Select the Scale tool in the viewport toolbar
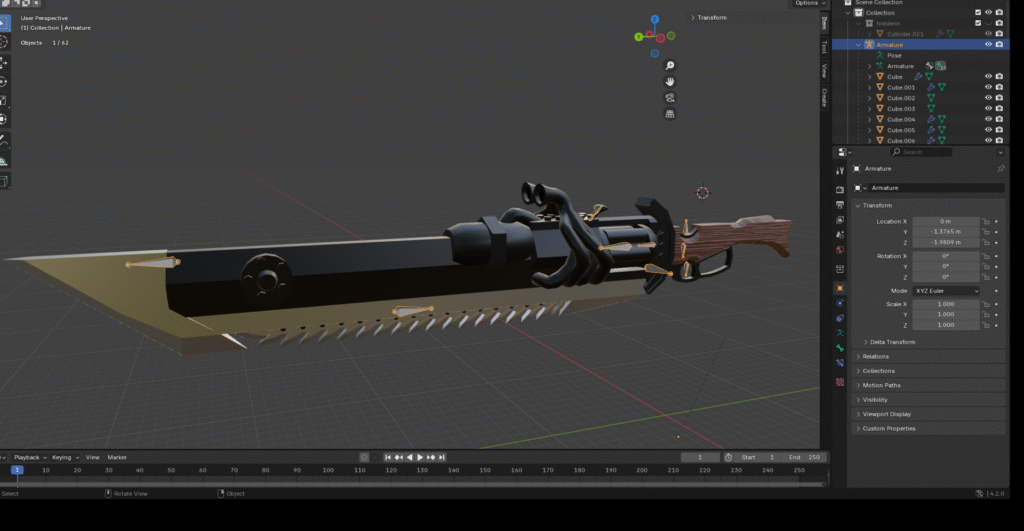1024x531 pixels. 3,101
